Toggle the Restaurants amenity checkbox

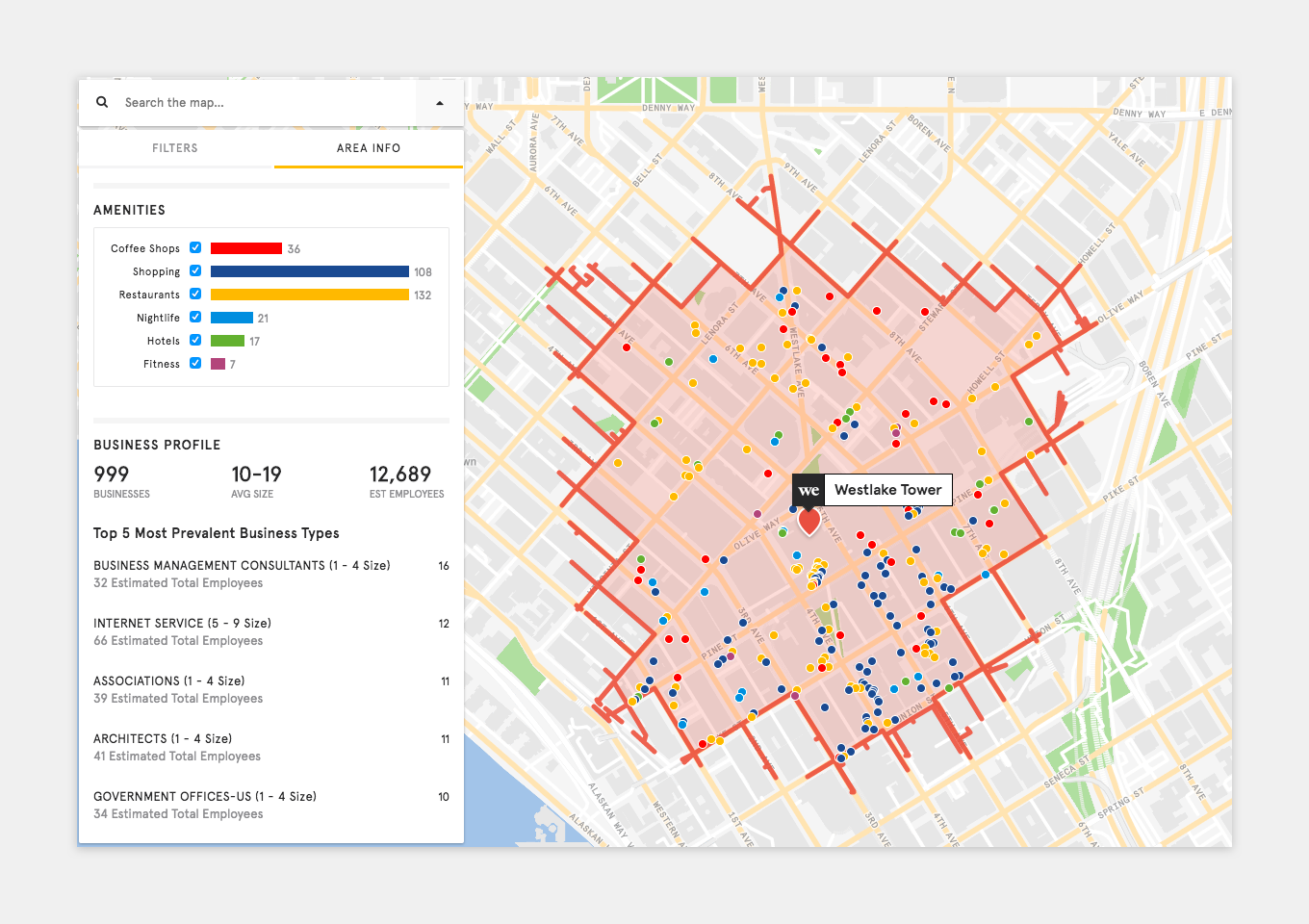click(x=195, y=294)
